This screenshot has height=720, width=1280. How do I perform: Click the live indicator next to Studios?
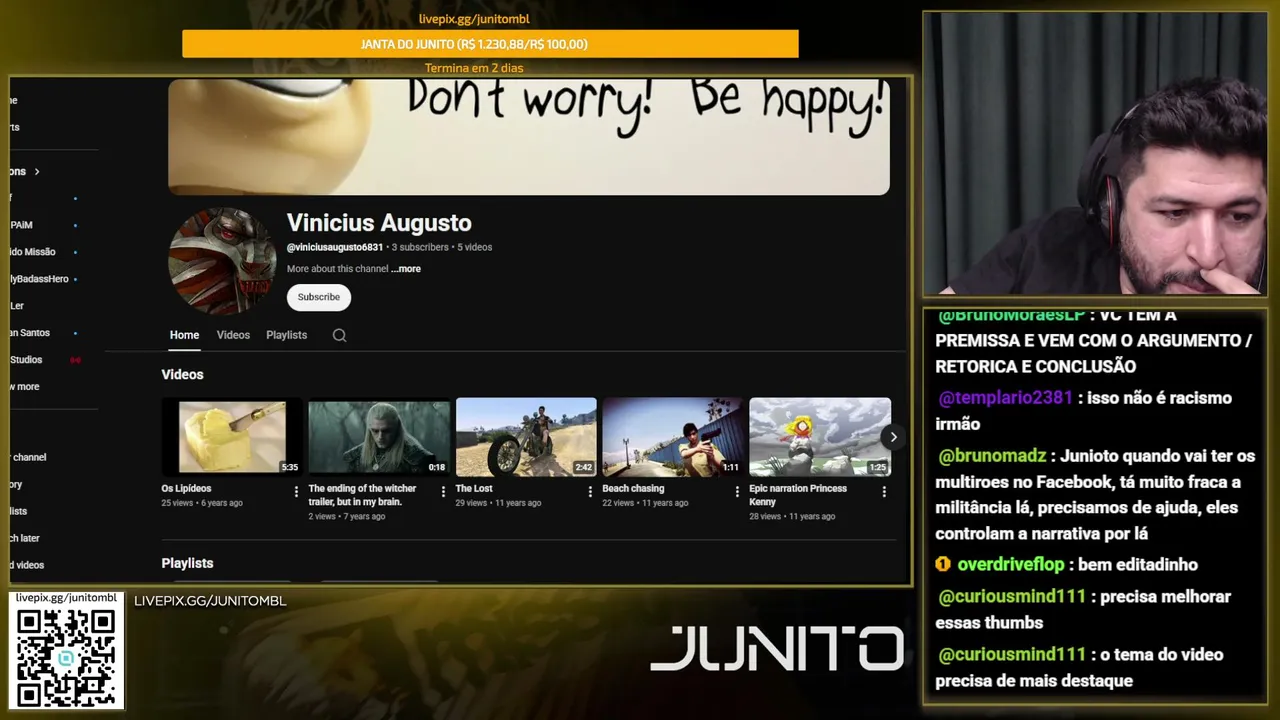(75, 360)
